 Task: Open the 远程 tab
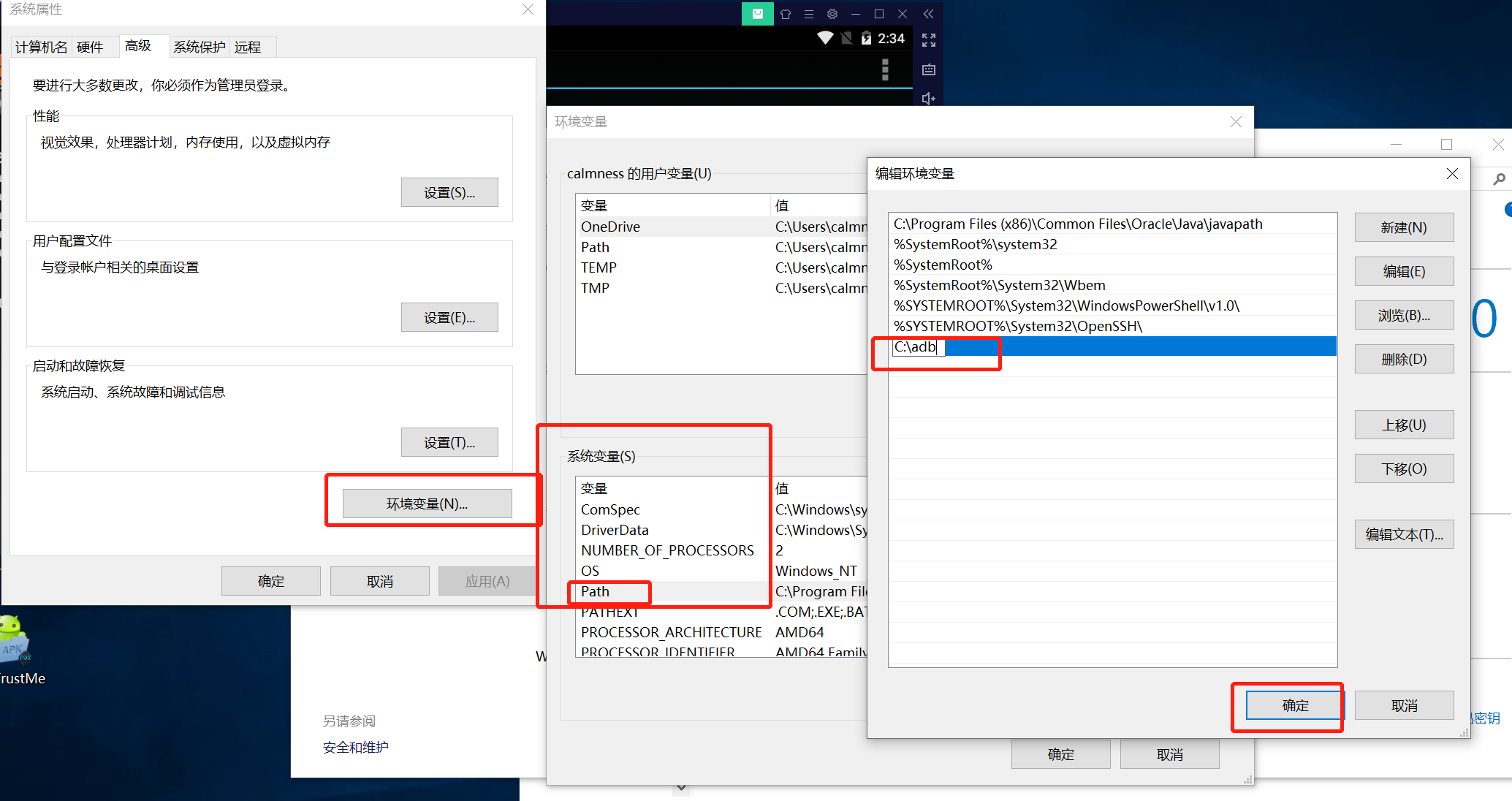point(248,48)
